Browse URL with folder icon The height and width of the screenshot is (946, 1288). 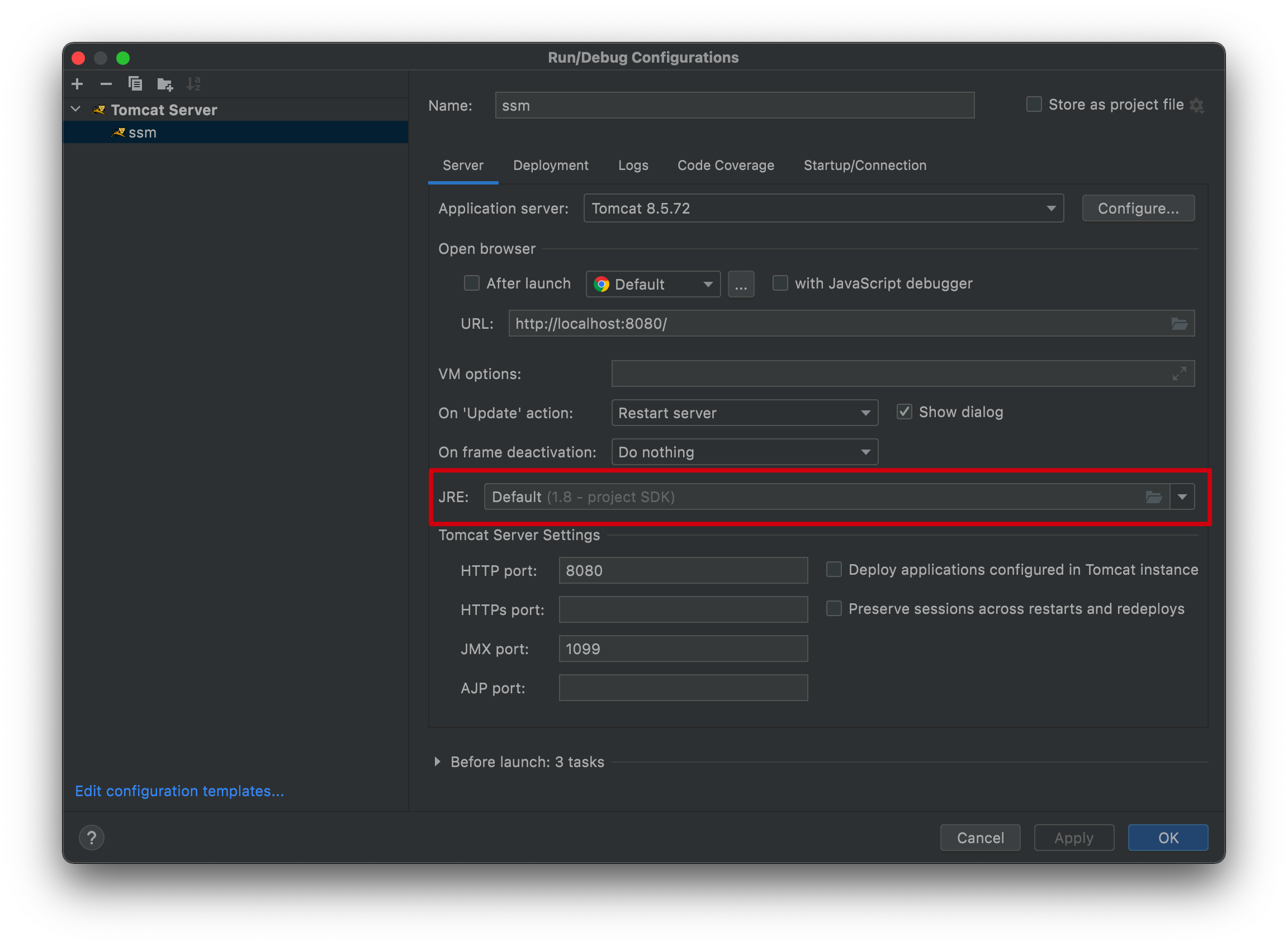pos(1179,324)
